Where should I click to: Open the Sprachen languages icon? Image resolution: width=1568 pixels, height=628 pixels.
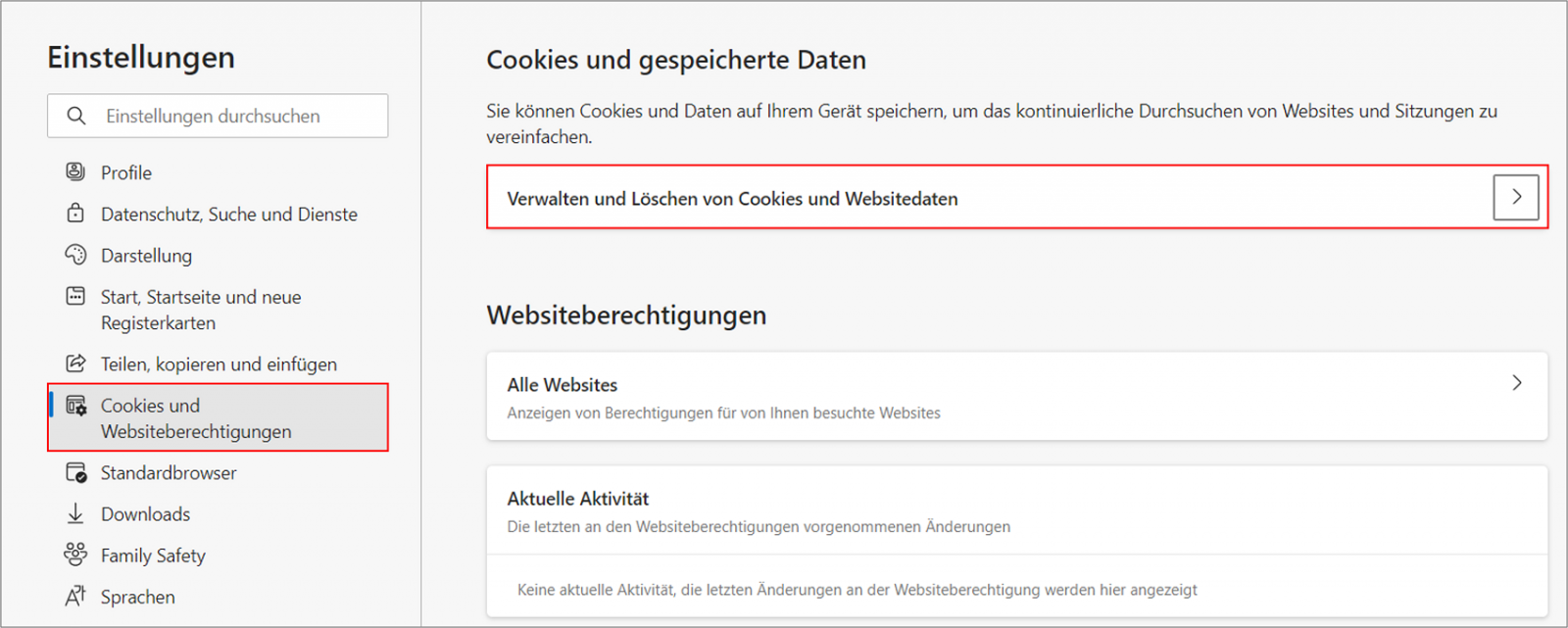(x=75, y=596)
